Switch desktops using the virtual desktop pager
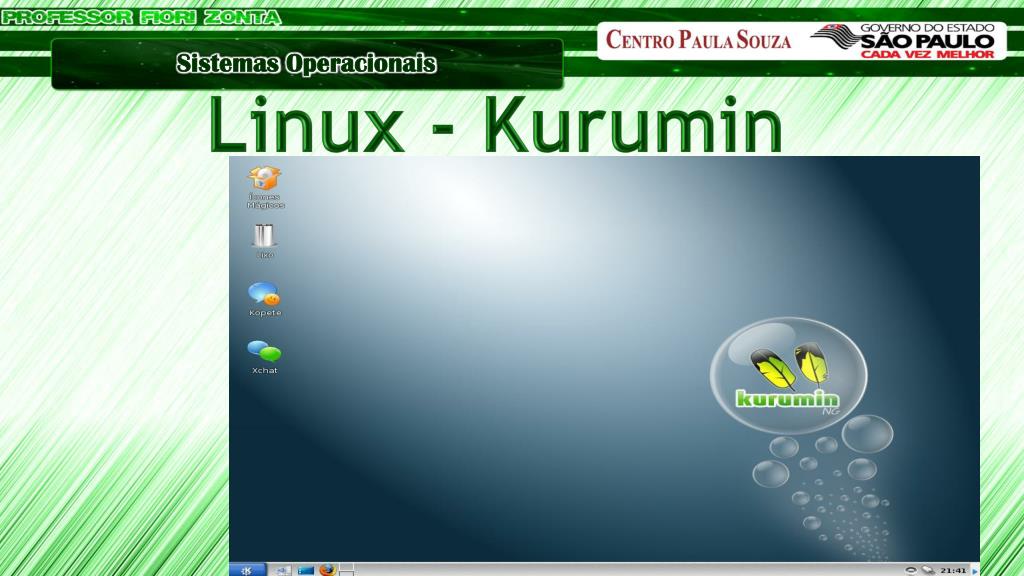1024x576 pixels. click(346, 570)
